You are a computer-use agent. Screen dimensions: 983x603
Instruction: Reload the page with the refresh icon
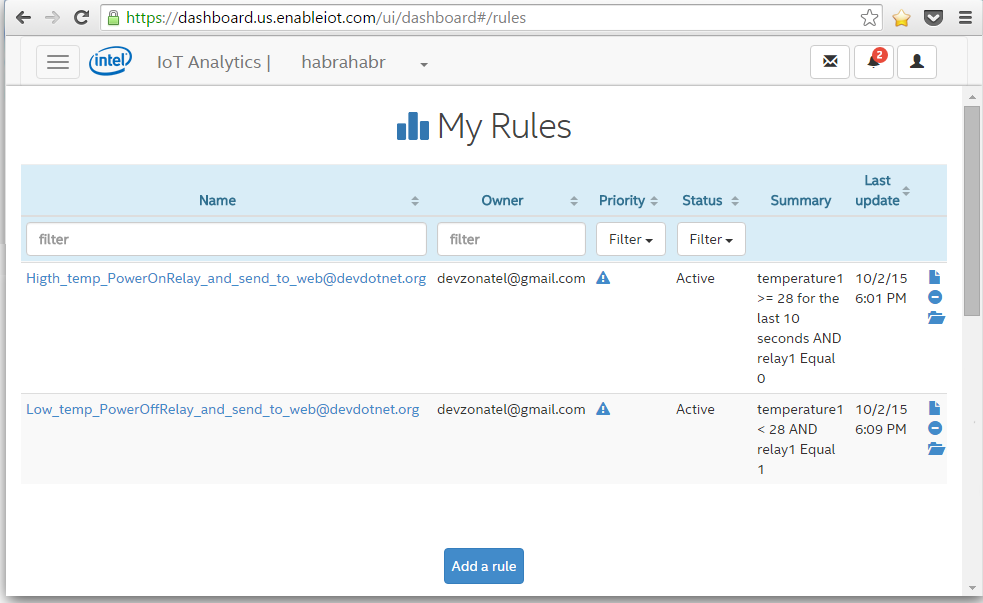coord(81,18)
